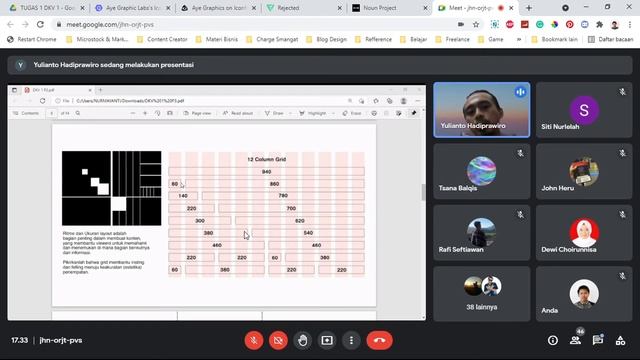Open the Chrome three-dot menu
The width and height of the screenshot is (640, 360).
pos(630,24)
